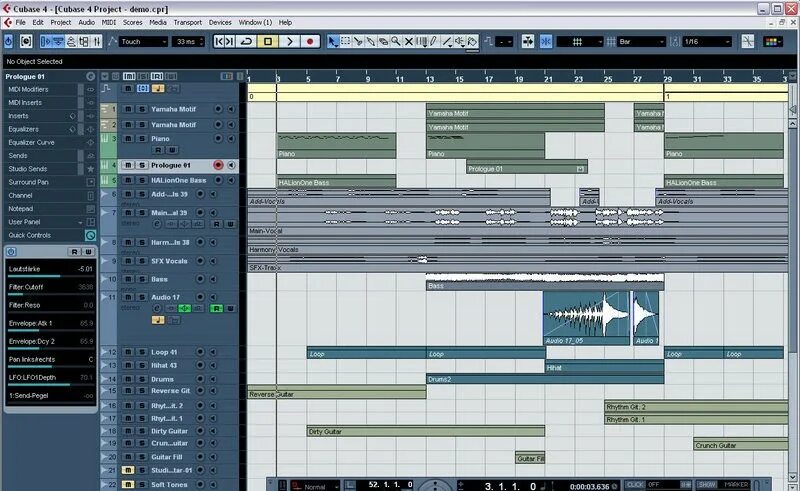Viewport: 800px width, 491px height.
Task: Select the Range Selection tool
Action: [x=345, y=41]
